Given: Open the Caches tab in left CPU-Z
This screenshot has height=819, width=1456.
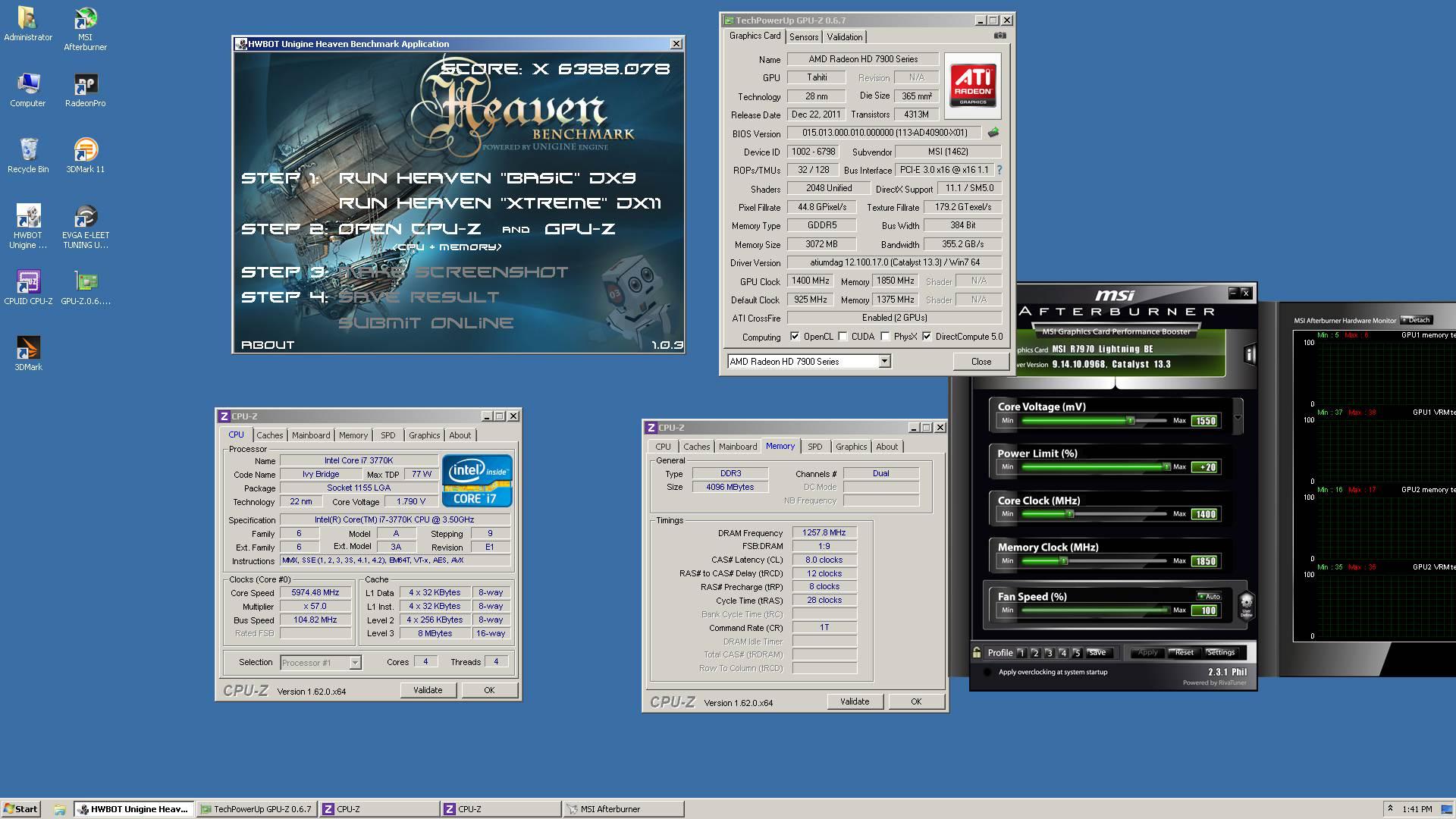Looking at the screenshot, I should pos(269,435).
